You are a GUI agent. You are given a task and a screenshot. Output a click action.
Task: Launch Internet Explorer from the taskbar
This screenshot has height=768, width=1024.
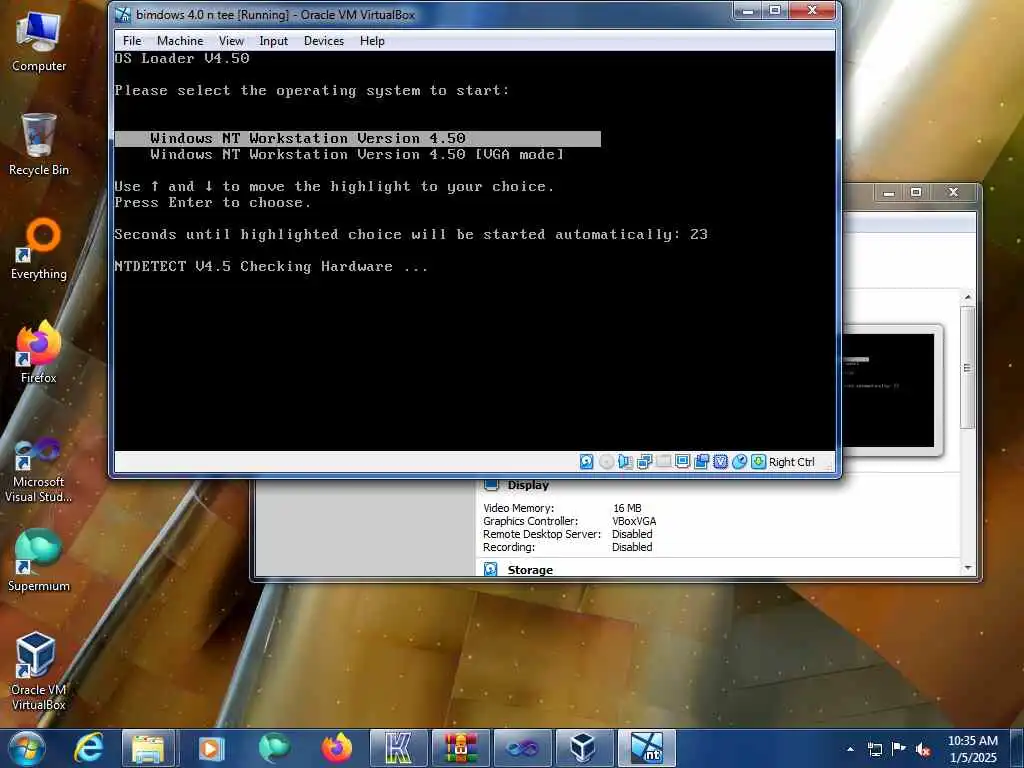[x=89, y=748]
